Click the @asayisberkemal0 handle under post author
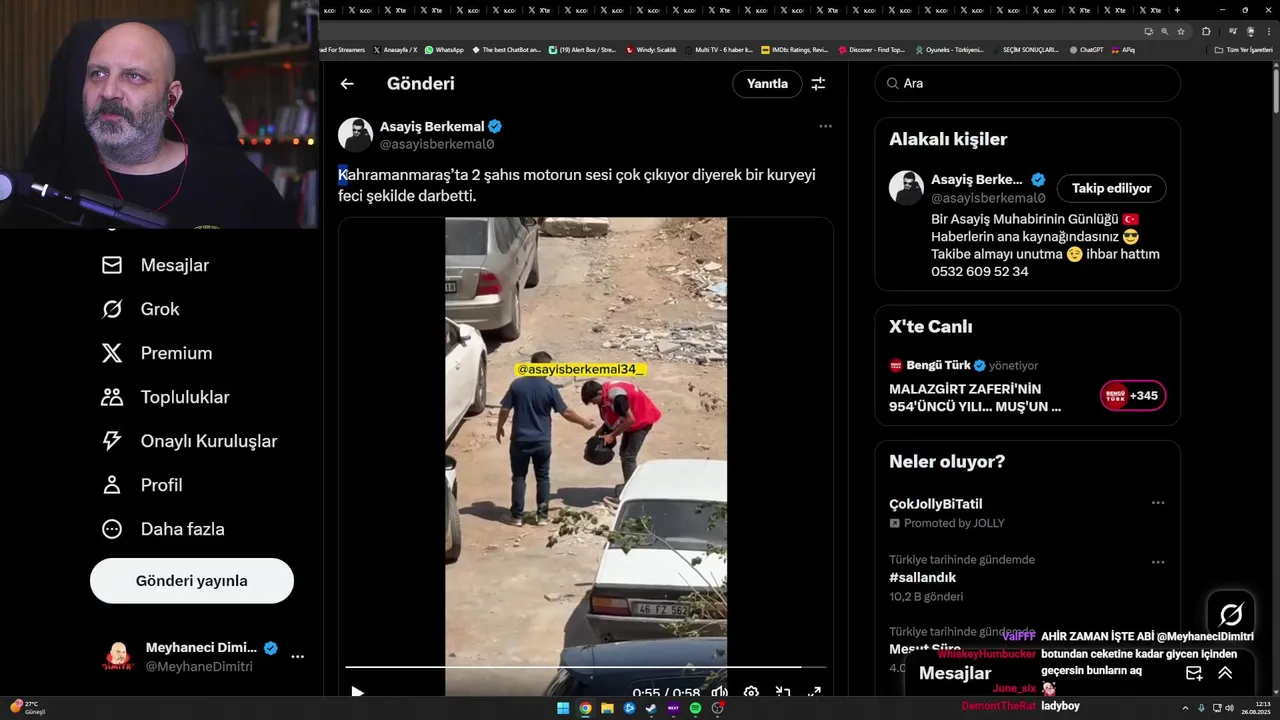The height and width of the screenshot is (720, 1280). point(437,144)
